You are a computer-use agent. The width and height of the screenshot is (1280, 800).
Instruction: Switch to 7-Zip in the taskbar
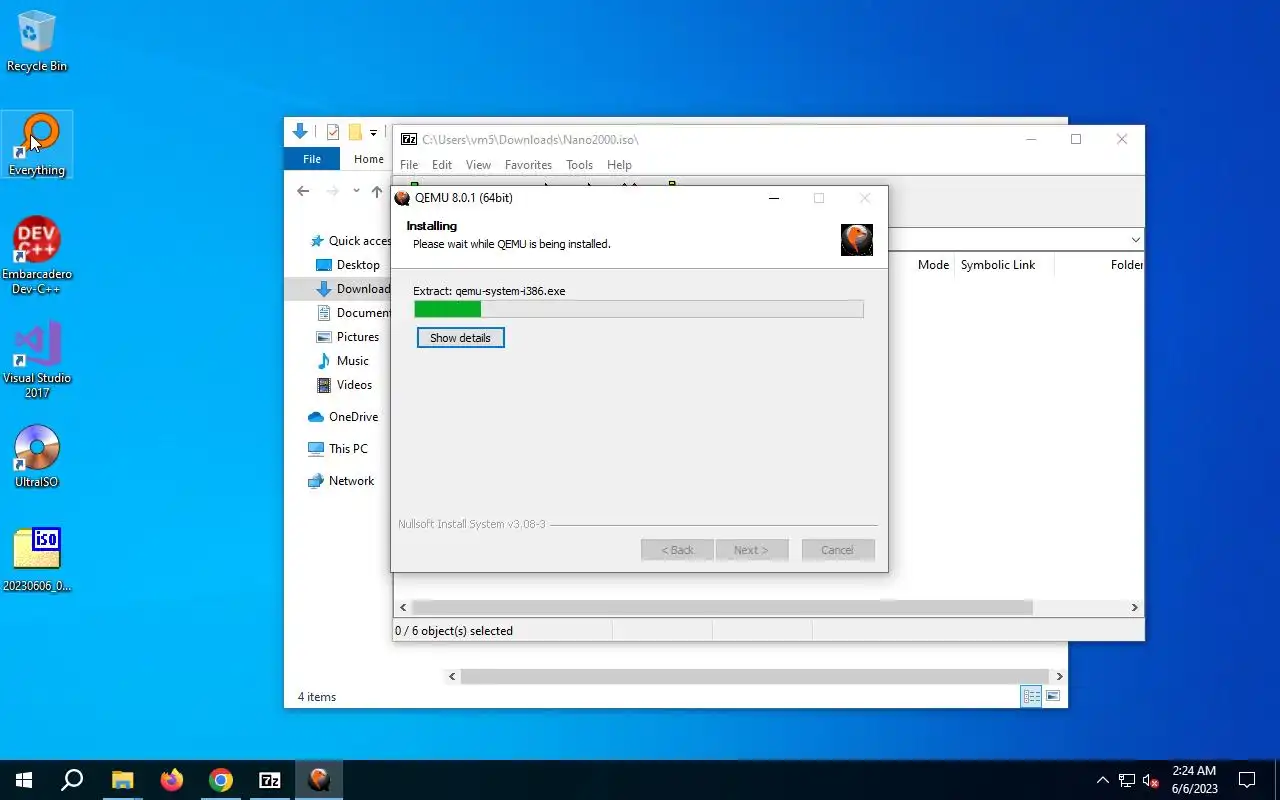pos(270,780)
